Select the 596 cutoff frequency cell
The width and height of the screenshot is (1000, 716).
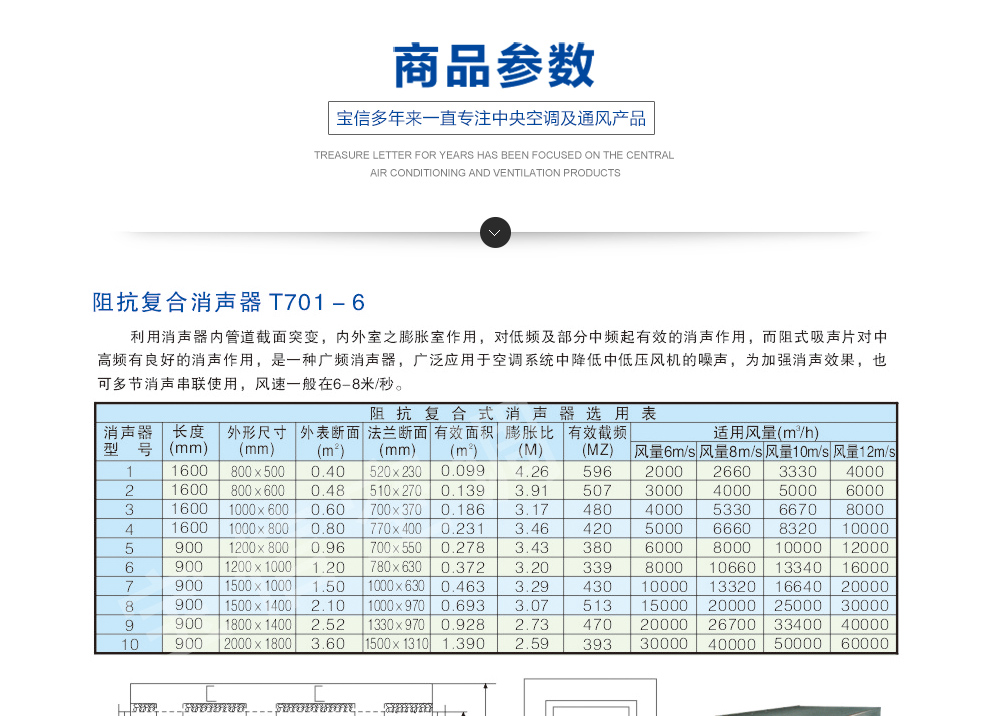coord(597,472)
